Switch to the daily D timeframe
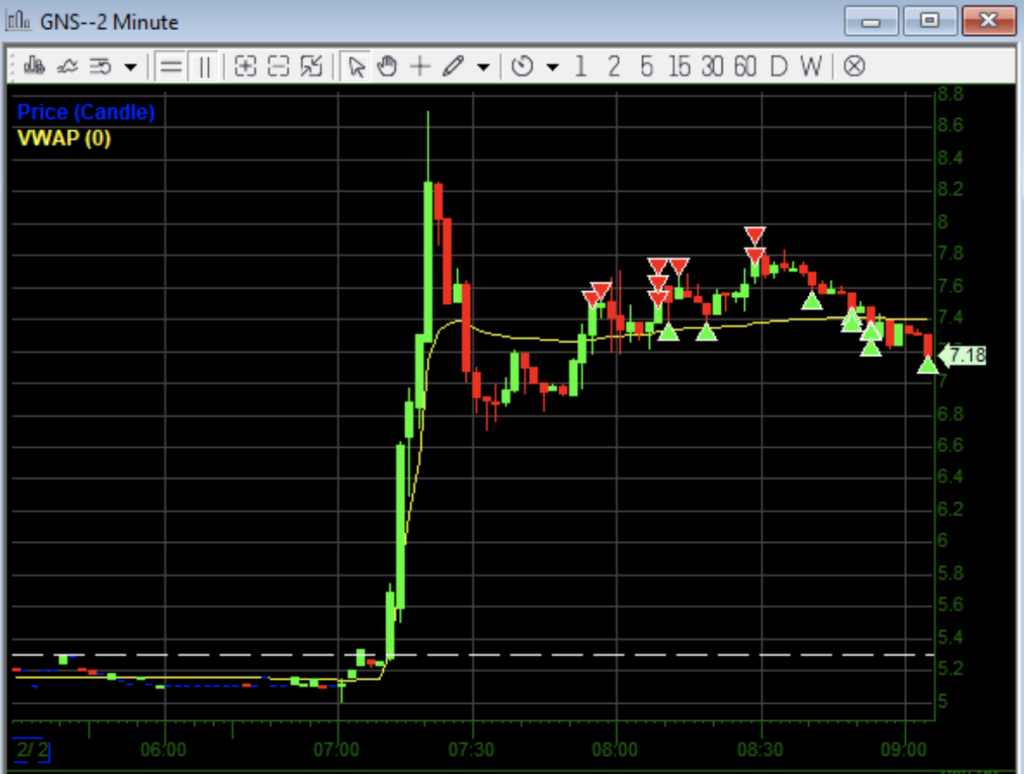The width and height of the screenshot is (1024, 774). [x=778, y=66]
